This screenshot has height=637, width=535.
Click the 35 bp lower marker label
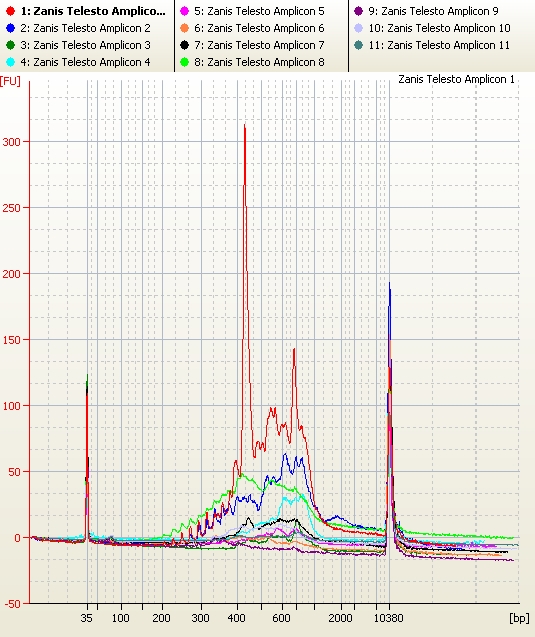[87, 618]
